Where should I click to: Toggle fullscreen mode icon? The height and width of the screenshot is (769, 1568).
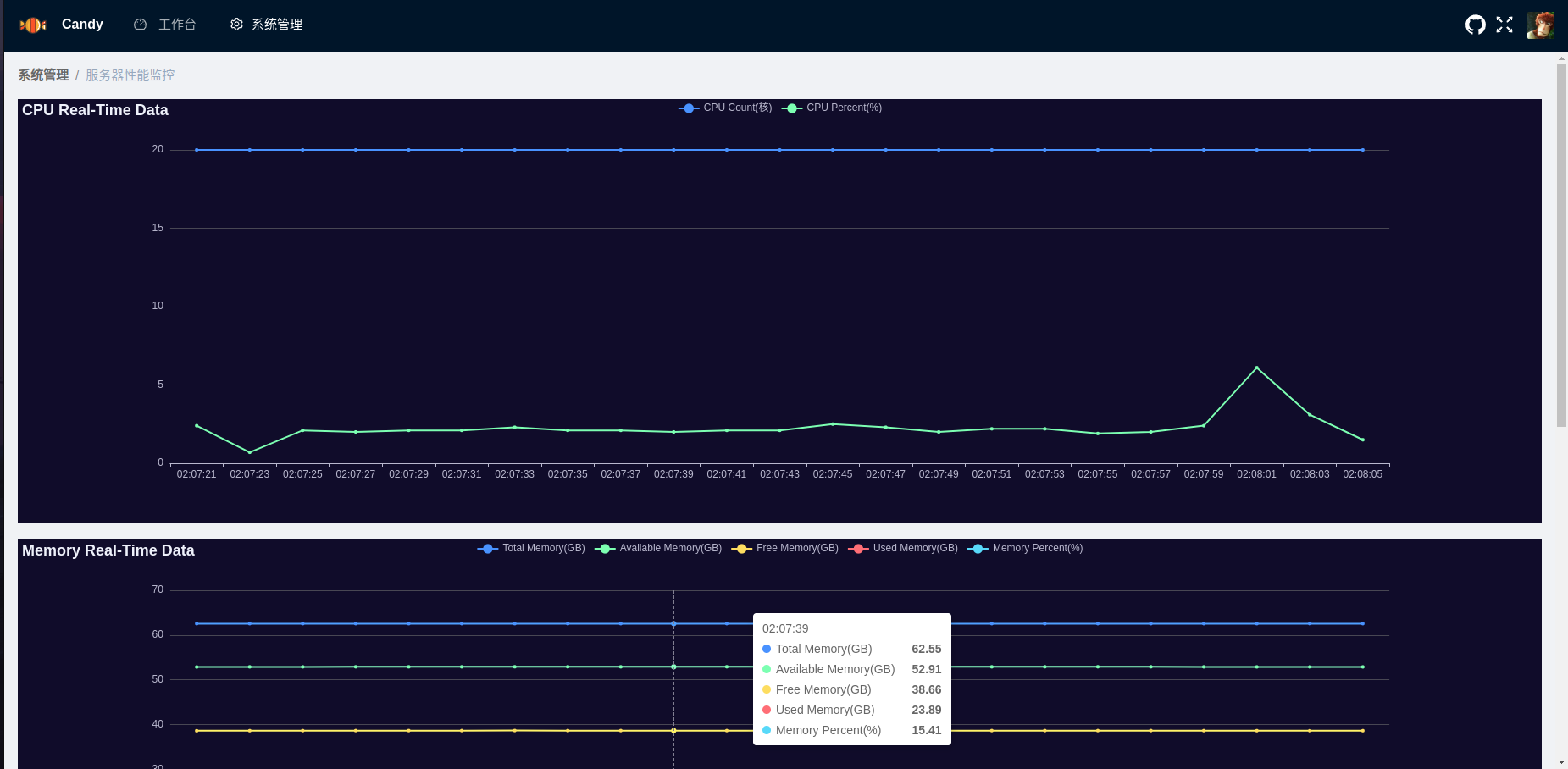coord(1504,25)
